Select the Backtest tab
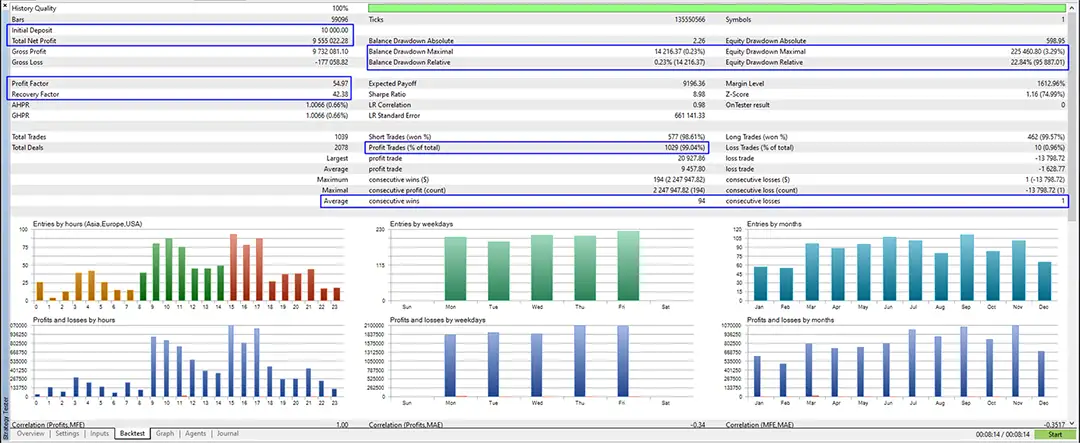This screenshot has width=1080, height=443. coord(132,434)
